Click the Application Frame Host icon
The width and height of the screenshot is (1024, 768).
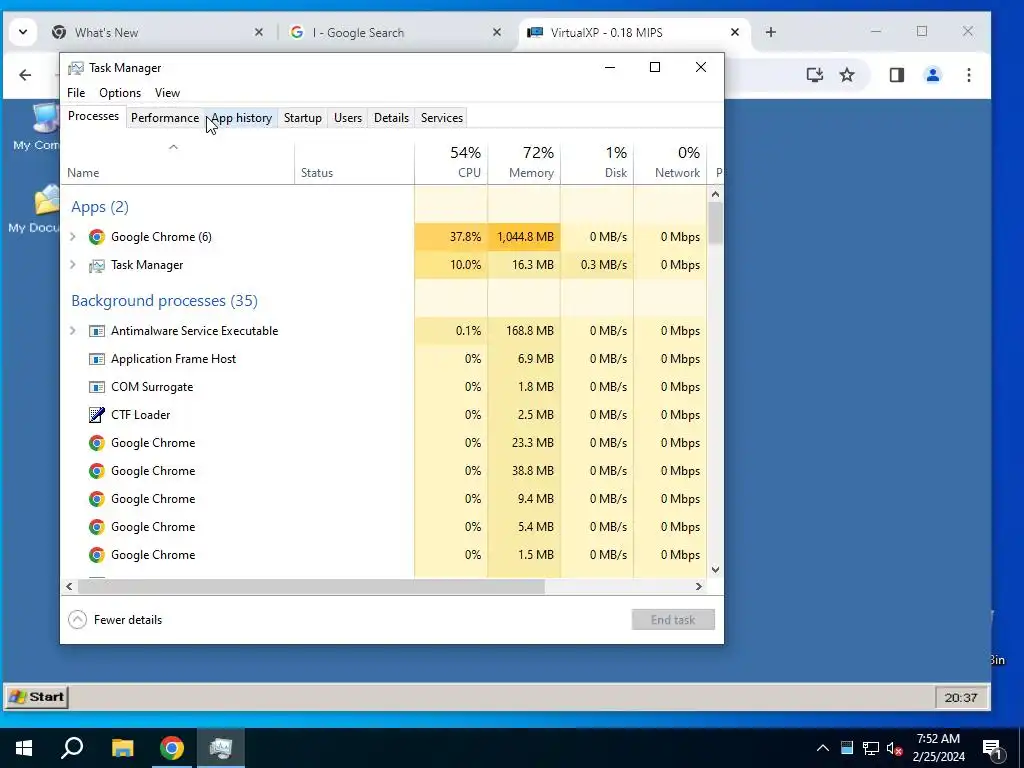[x=97, y=359]
